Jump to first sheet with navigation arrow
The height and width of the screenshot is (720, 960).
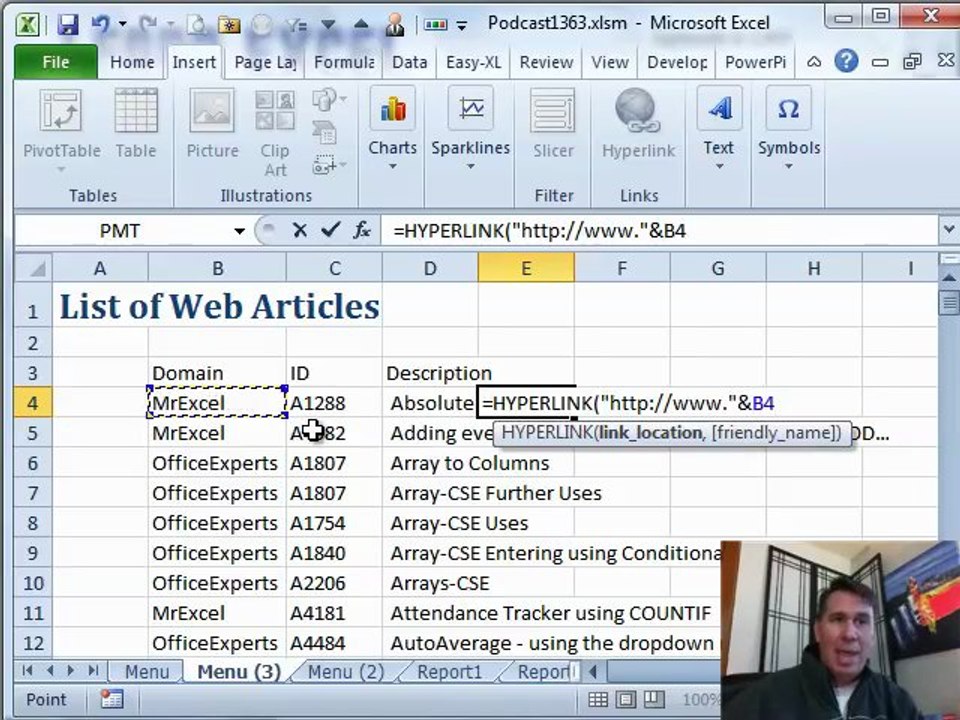click(28, 670)
